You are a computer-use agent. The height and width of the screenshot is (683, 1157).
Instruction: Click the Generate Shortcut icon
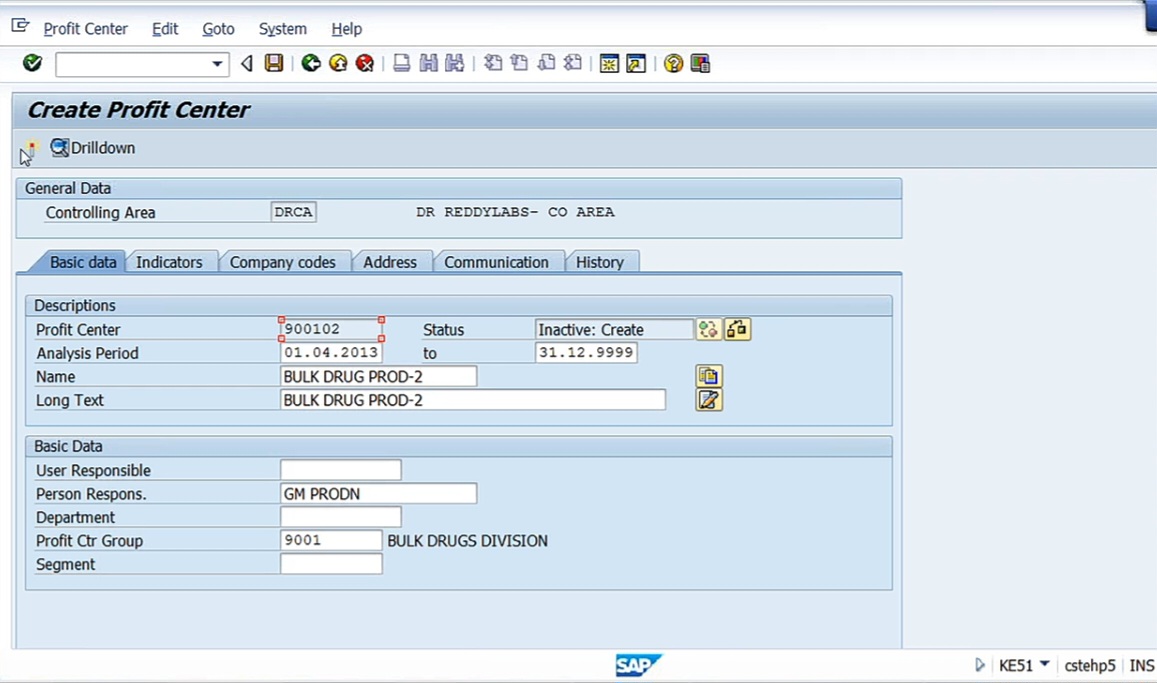point(636,63)
